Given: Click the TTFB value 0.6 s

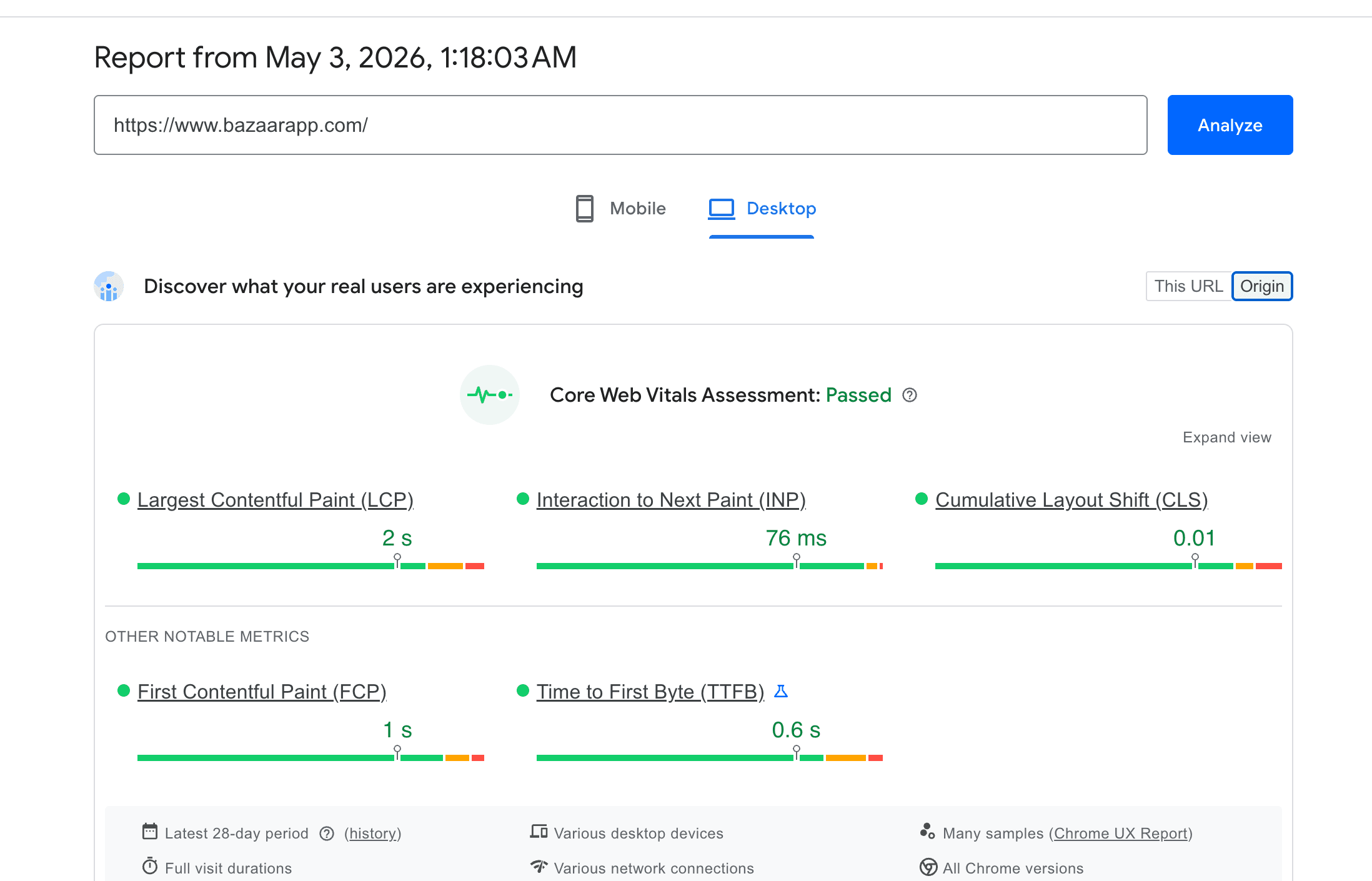Looking at the screenshot, I should [x=796, y=730].
